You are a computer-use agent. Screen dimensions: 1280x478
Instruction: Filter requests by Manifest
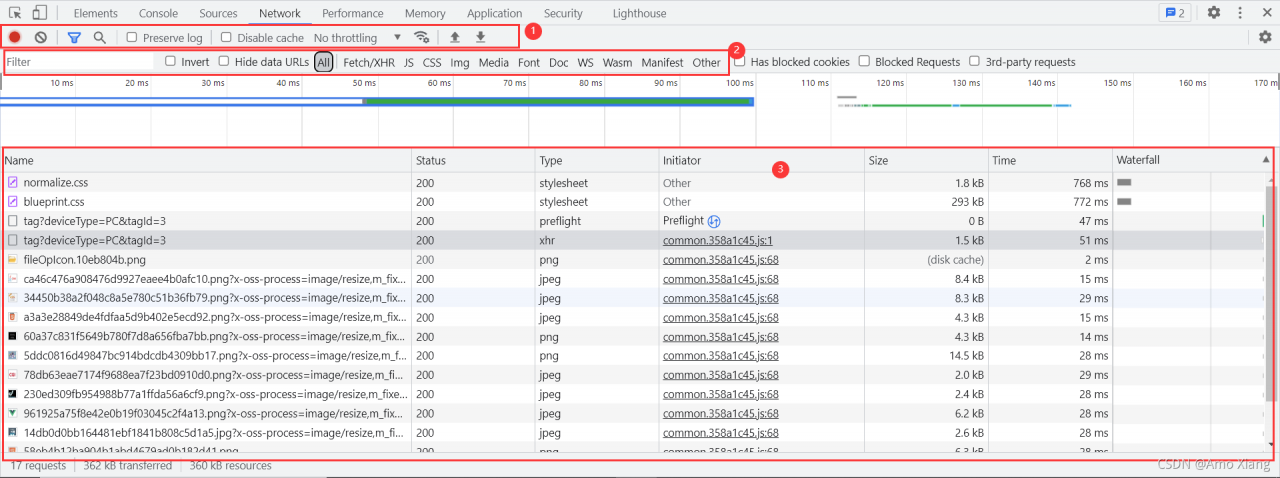click(x=662, y=62)
